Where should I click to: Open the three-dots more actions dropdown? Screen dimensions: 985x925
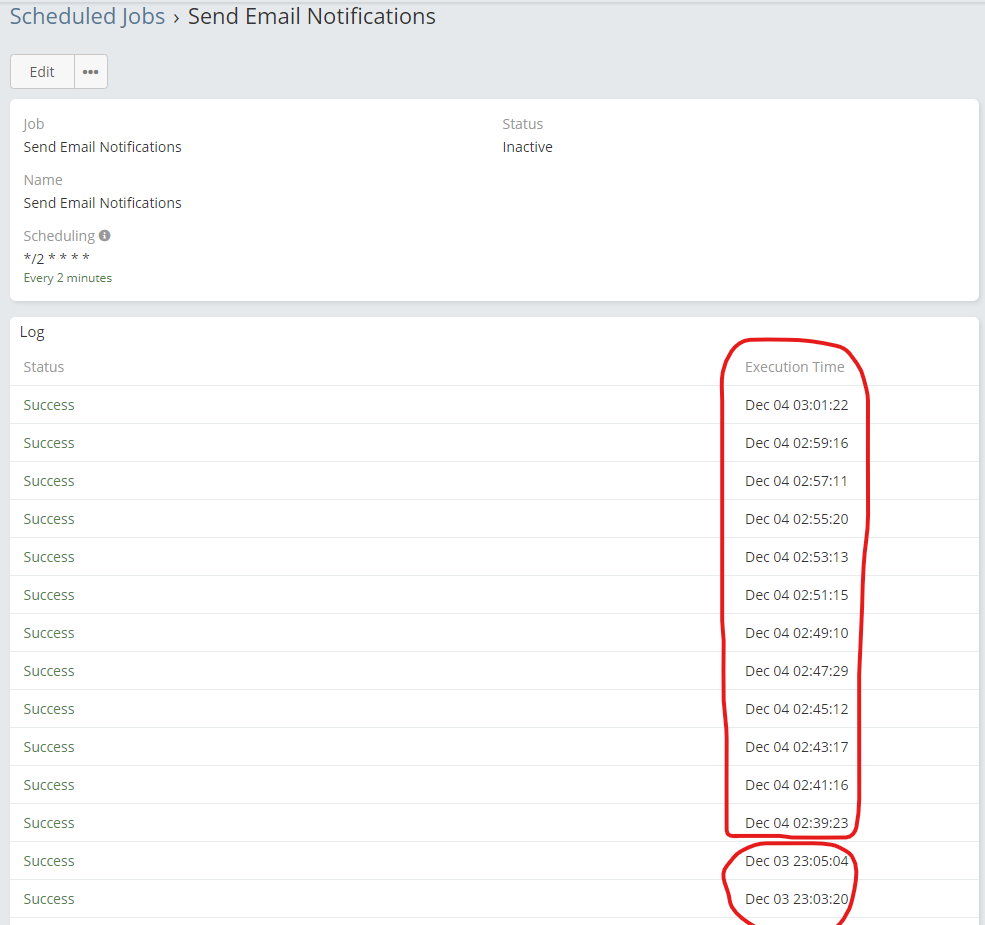click(x=91, y=72)
